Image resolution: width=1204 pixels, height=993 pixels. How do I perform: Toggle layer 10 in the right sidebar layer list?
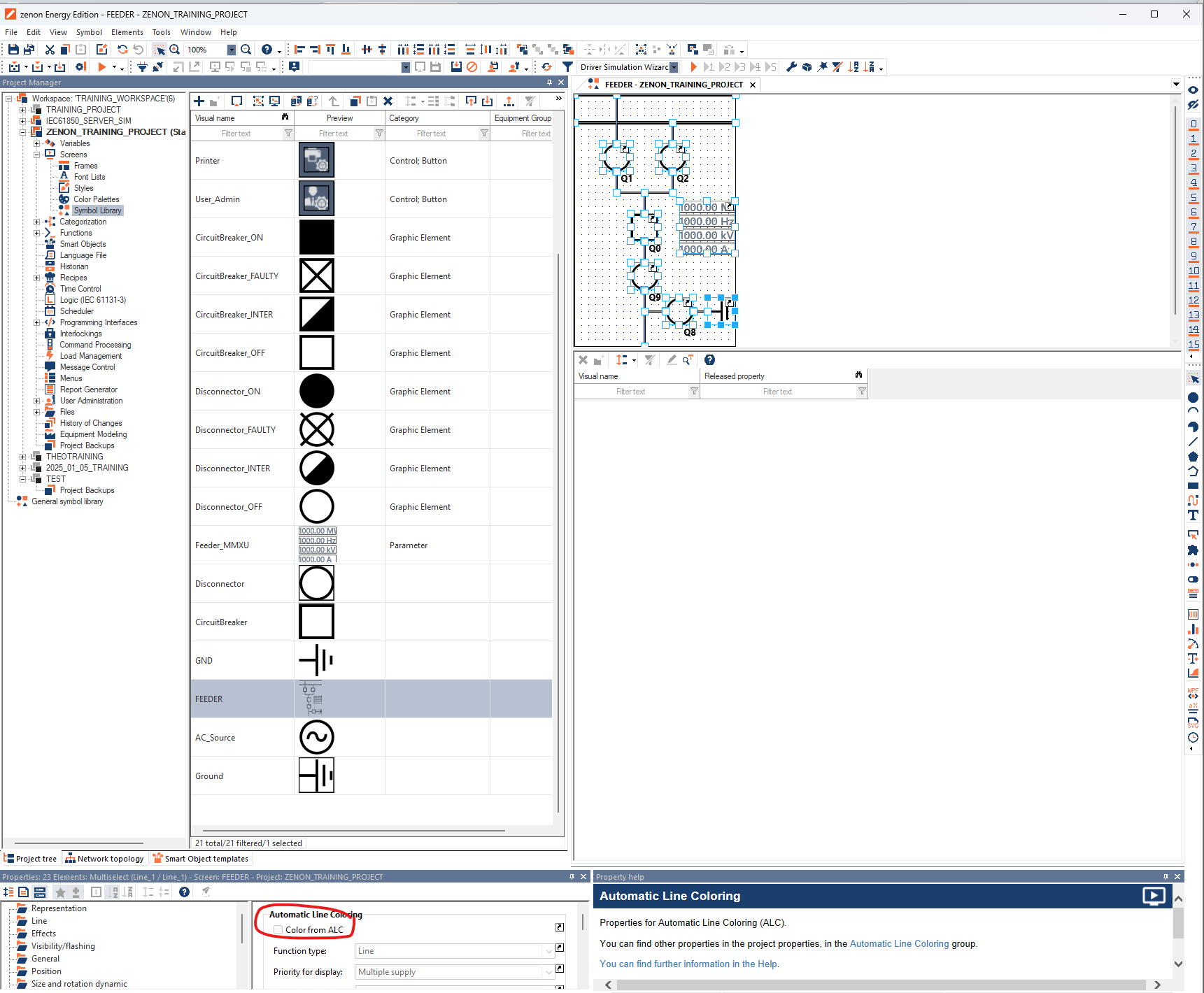1194,271
